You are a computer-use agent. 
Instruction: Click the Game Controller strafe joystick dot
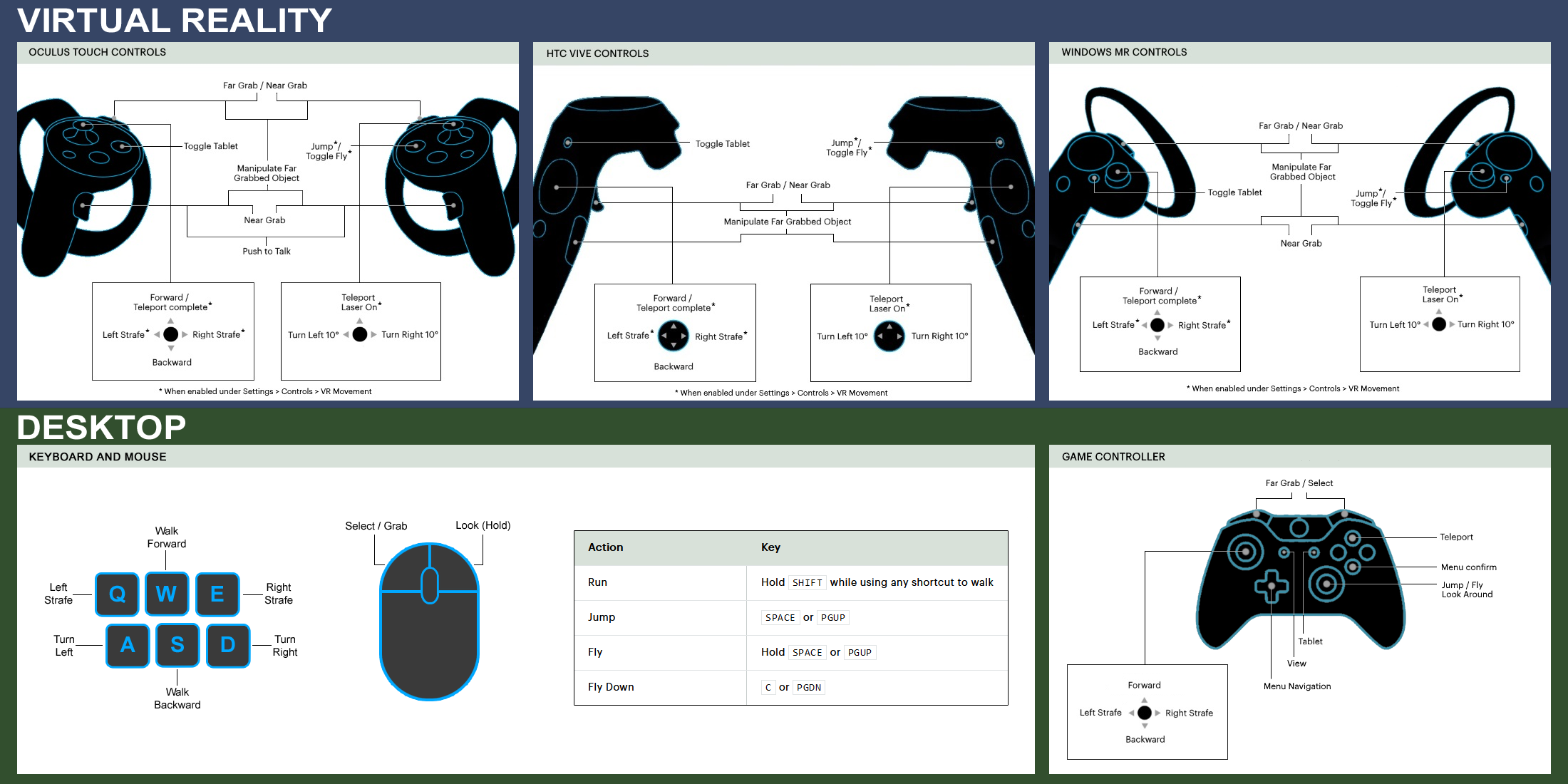pyautogui.click(x=1145, y=713)
